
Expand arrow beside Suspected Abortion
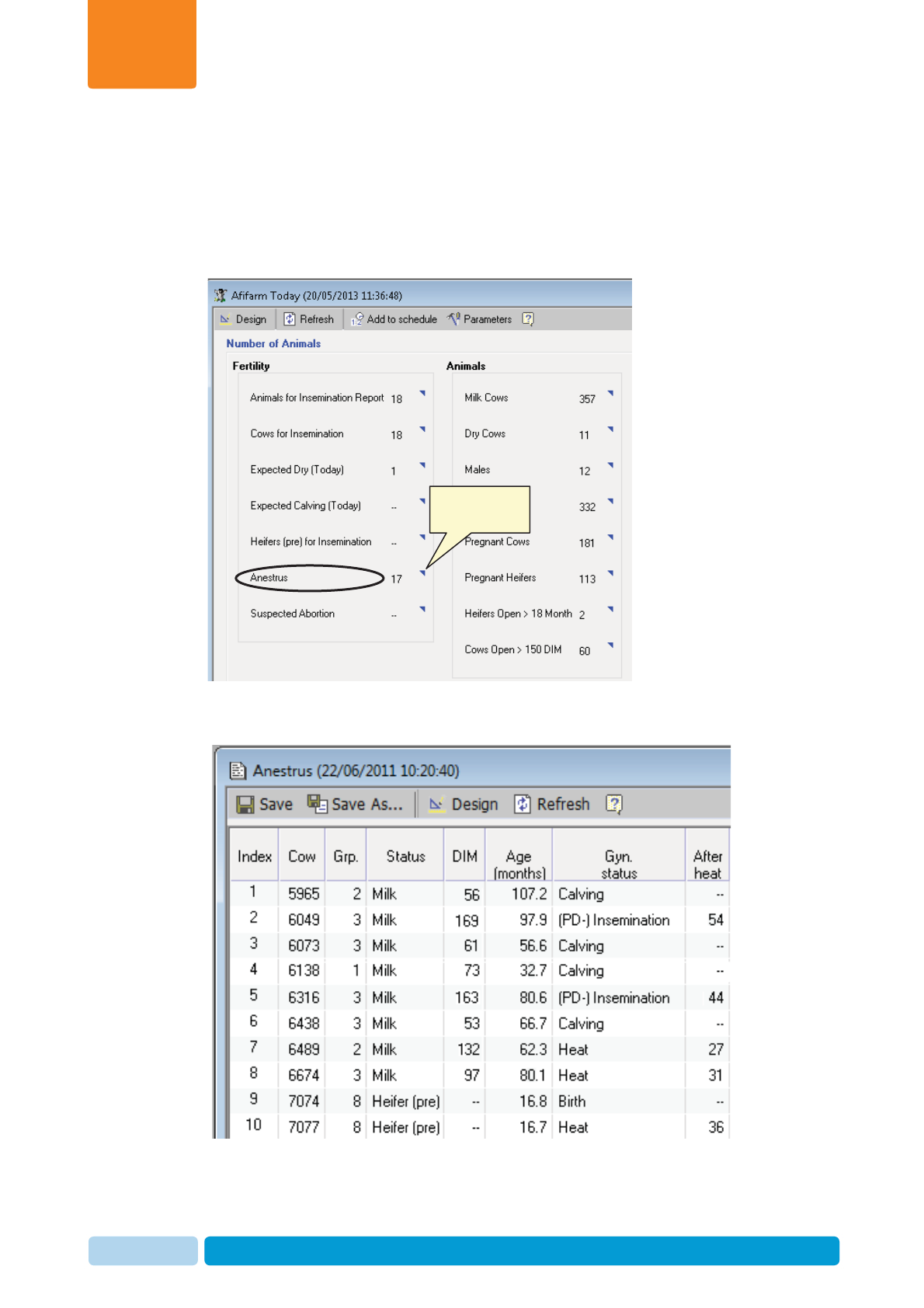(x=422, y=609)
